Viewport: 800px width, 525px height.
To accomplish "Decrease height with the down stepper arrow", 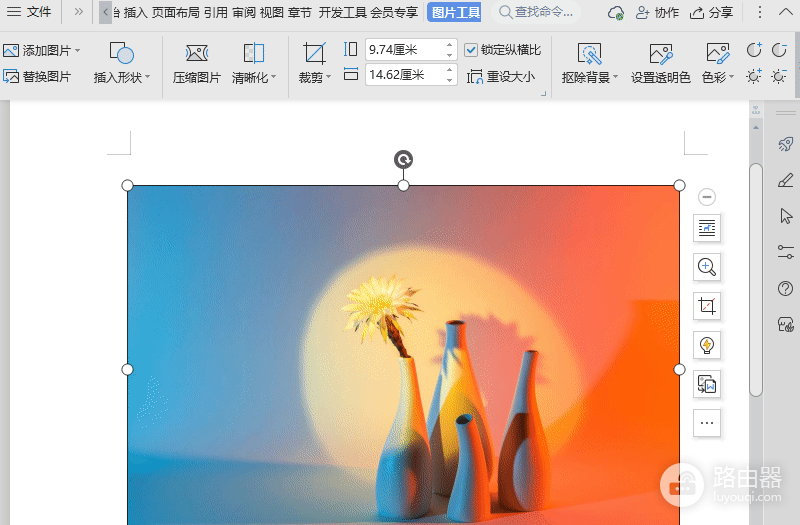I will tap(449, 55).
